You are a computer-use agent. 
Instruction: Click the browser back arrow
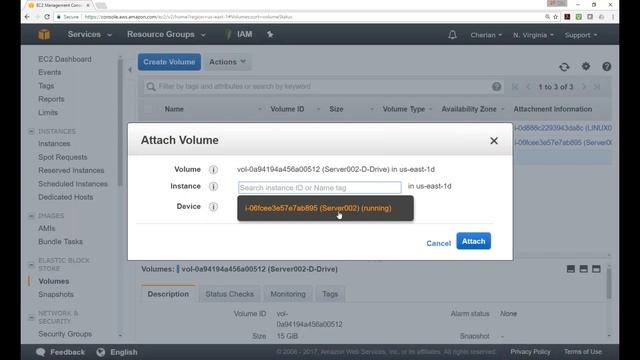tap(27, 17)
